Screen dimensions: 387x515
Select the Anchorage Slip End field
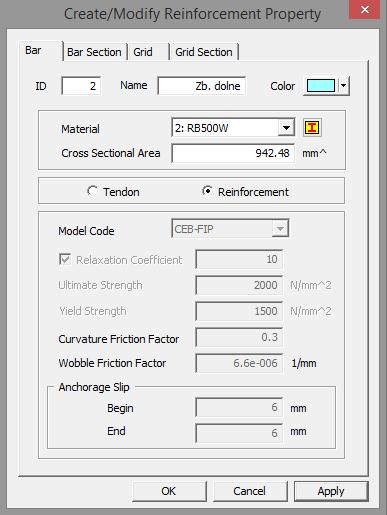pyautogui.click(x=239, y=433)
